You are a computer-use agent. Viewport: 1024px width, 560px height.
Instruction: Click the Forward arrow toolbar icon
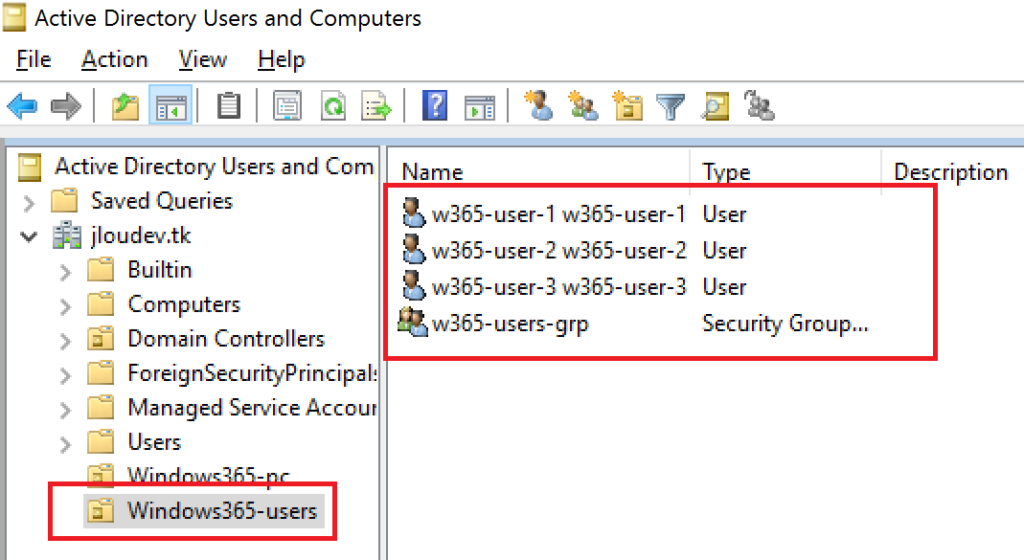coord(65,105)
